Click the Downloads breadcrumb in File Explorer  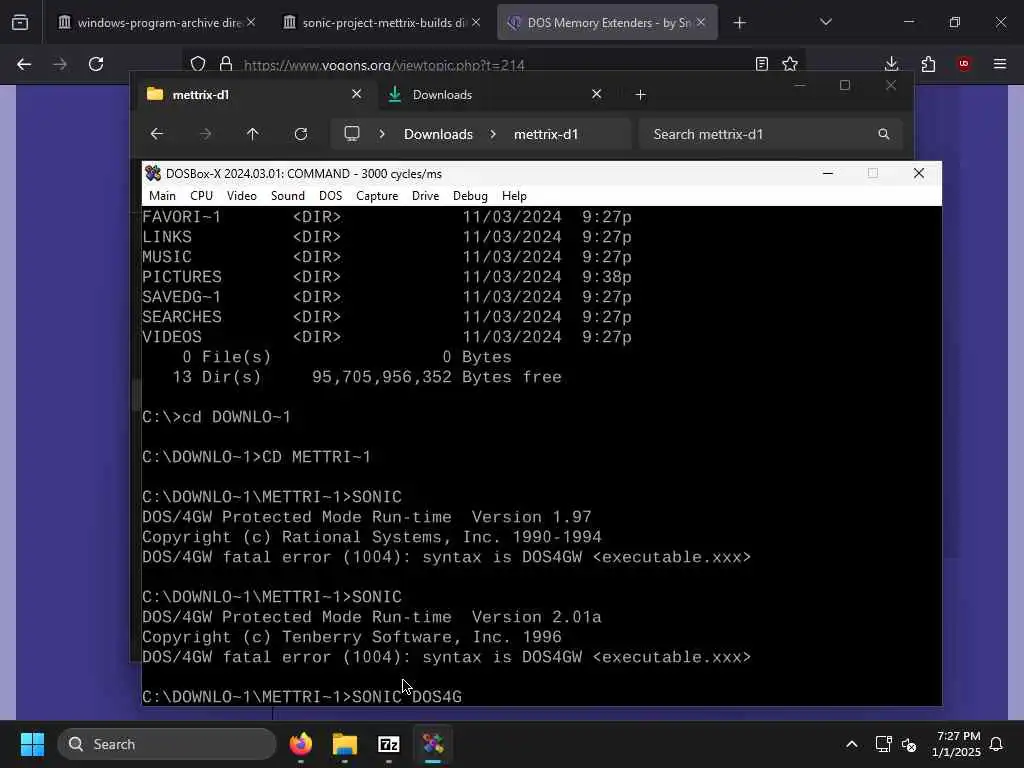point(438,134)
